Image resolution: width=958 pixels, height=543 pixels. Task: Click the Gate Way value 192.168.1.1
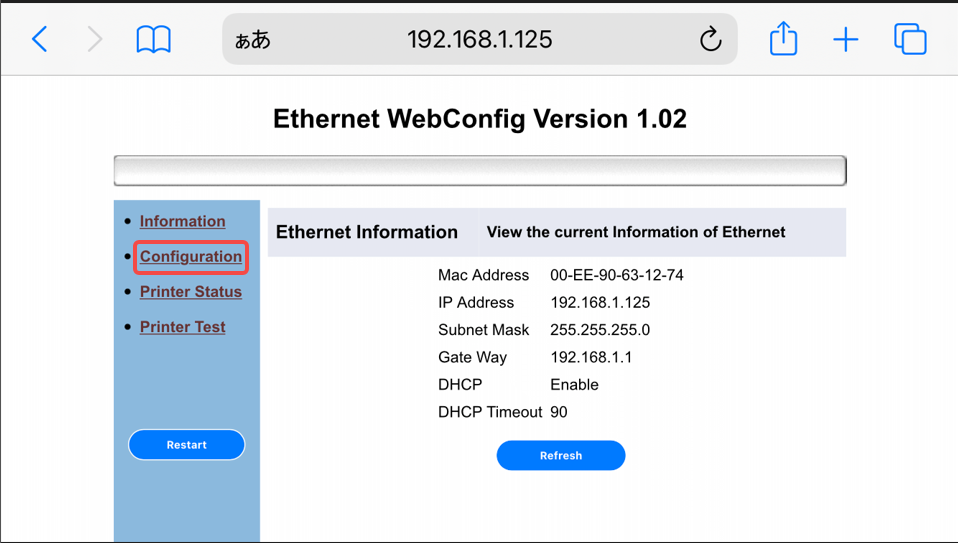pyautogui.click(x=591, y=357)
